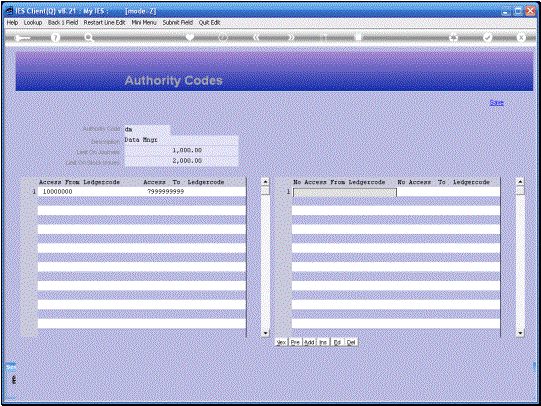Viewport: 541px width, 406px height.
Task: Click the Save link
Action: (496, 103)
